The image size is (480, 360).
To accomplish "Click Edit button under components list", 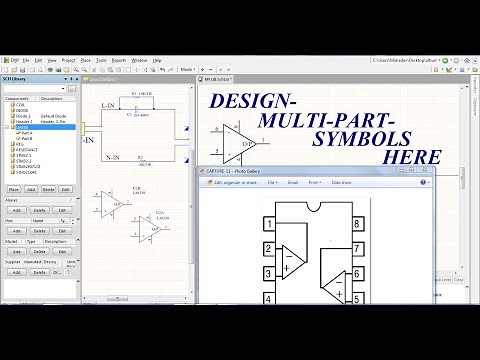I will coord(65,189).
